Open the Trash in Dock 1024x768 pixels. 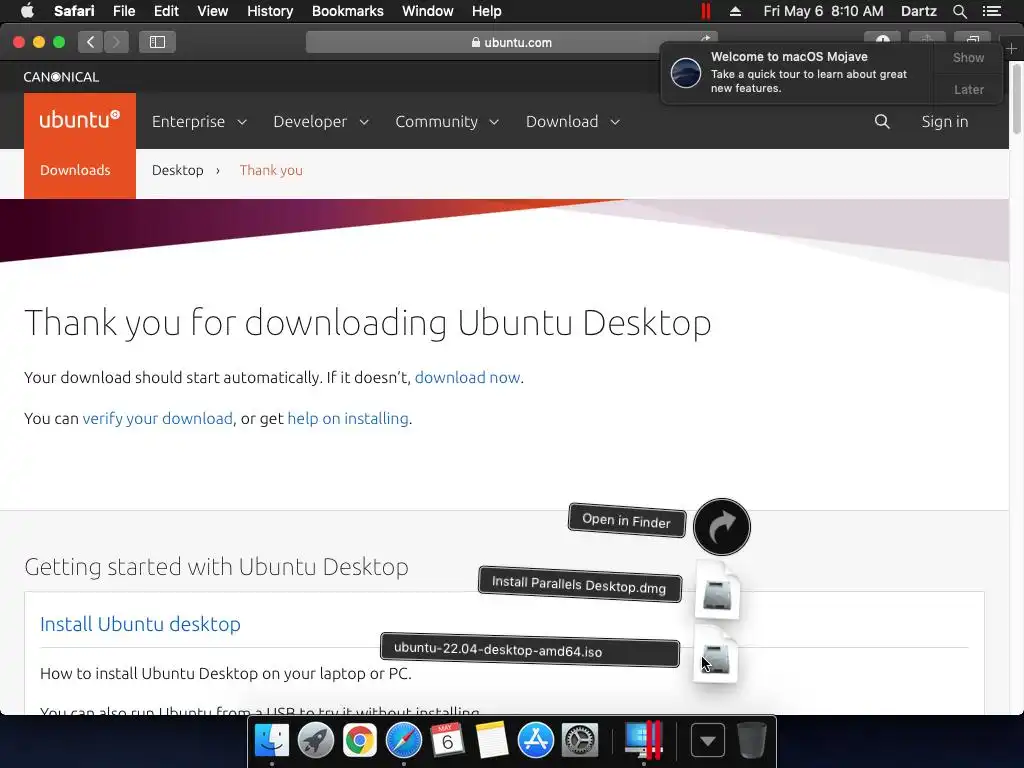point(752,740)
